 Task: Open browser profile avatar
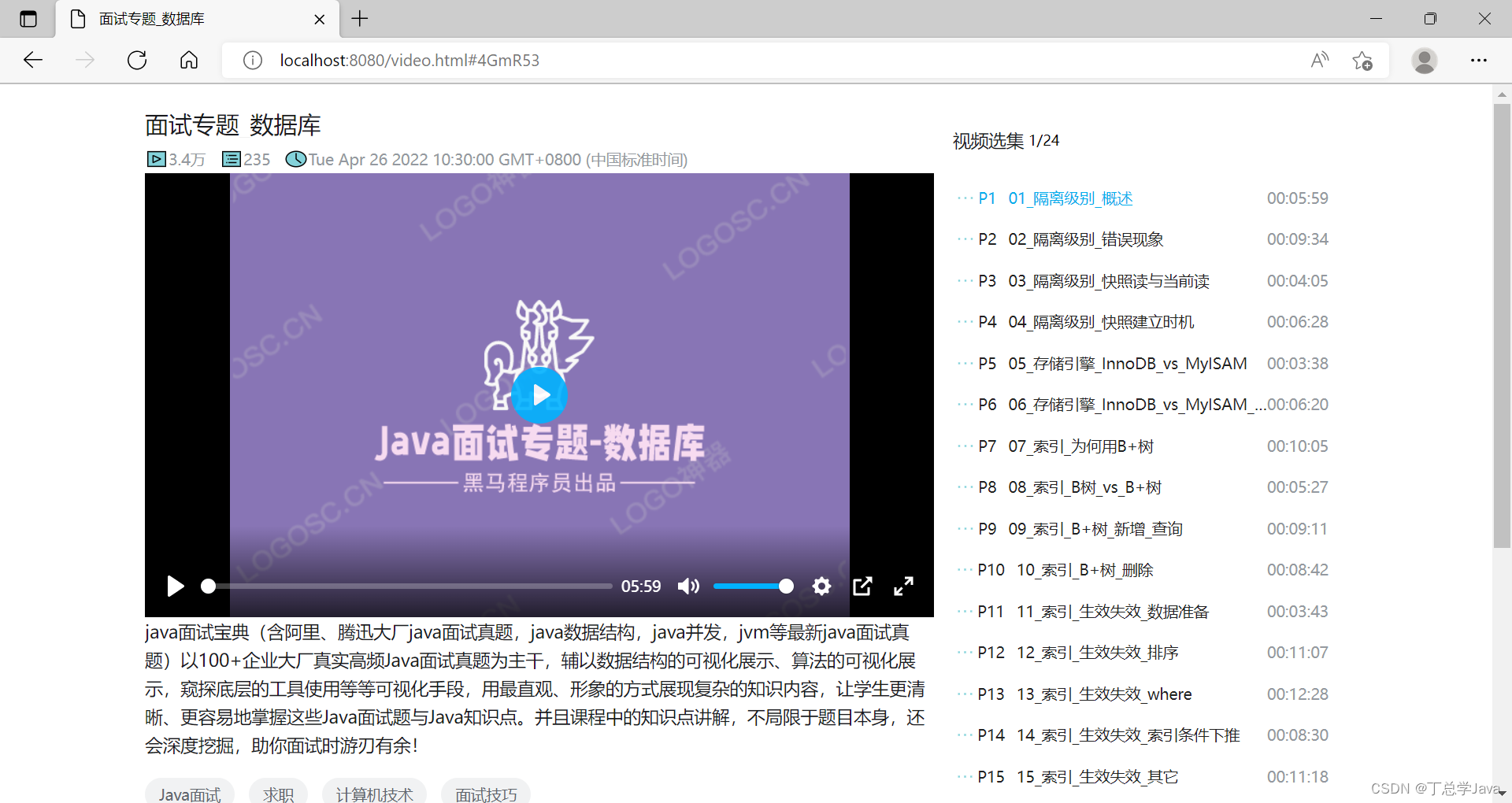tap(1424, 61)
